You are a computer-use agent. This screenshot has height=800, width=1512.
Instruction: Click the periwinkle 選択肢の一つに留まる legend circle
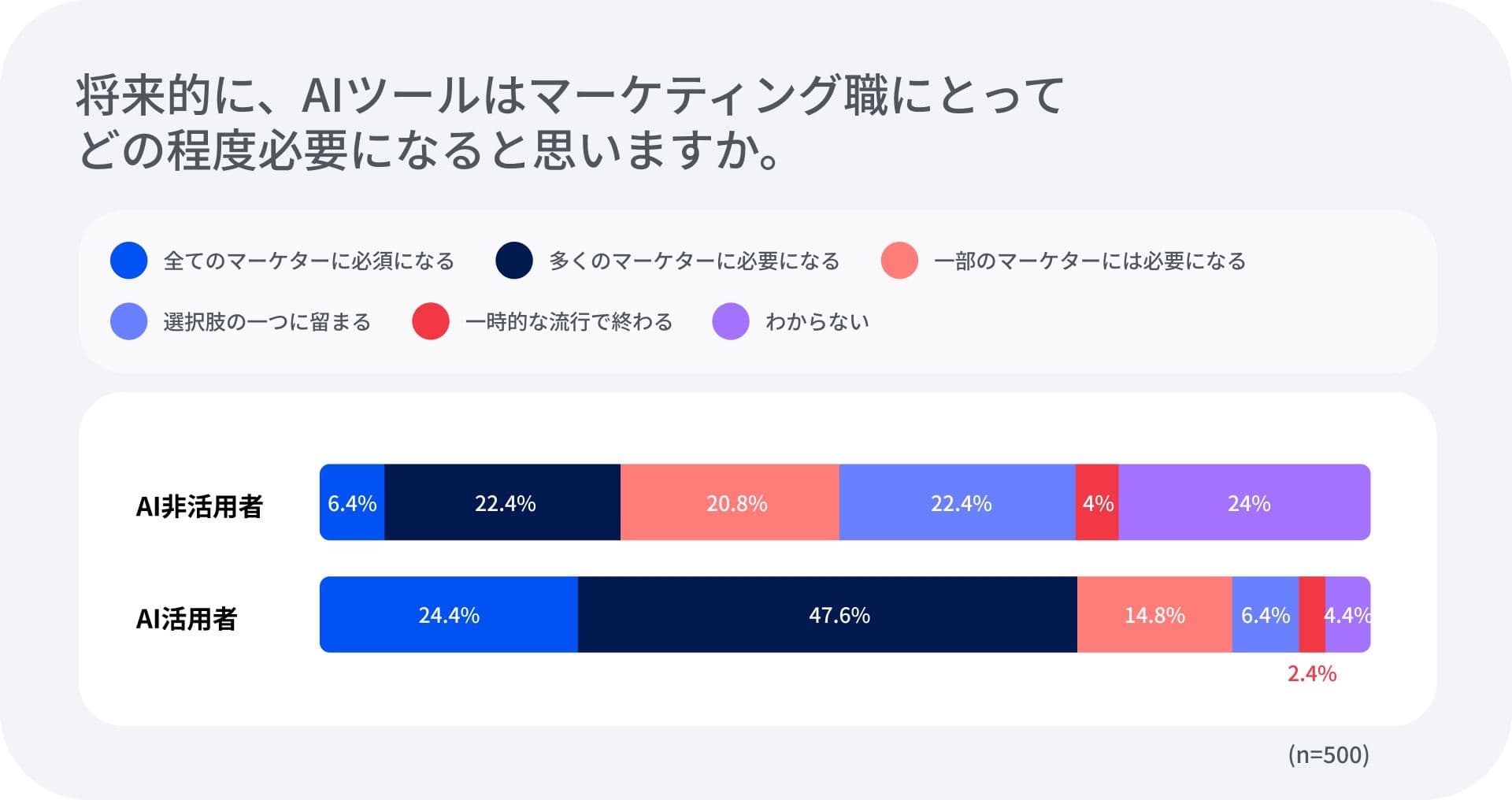pyautogui.click(x=129, y=321)
